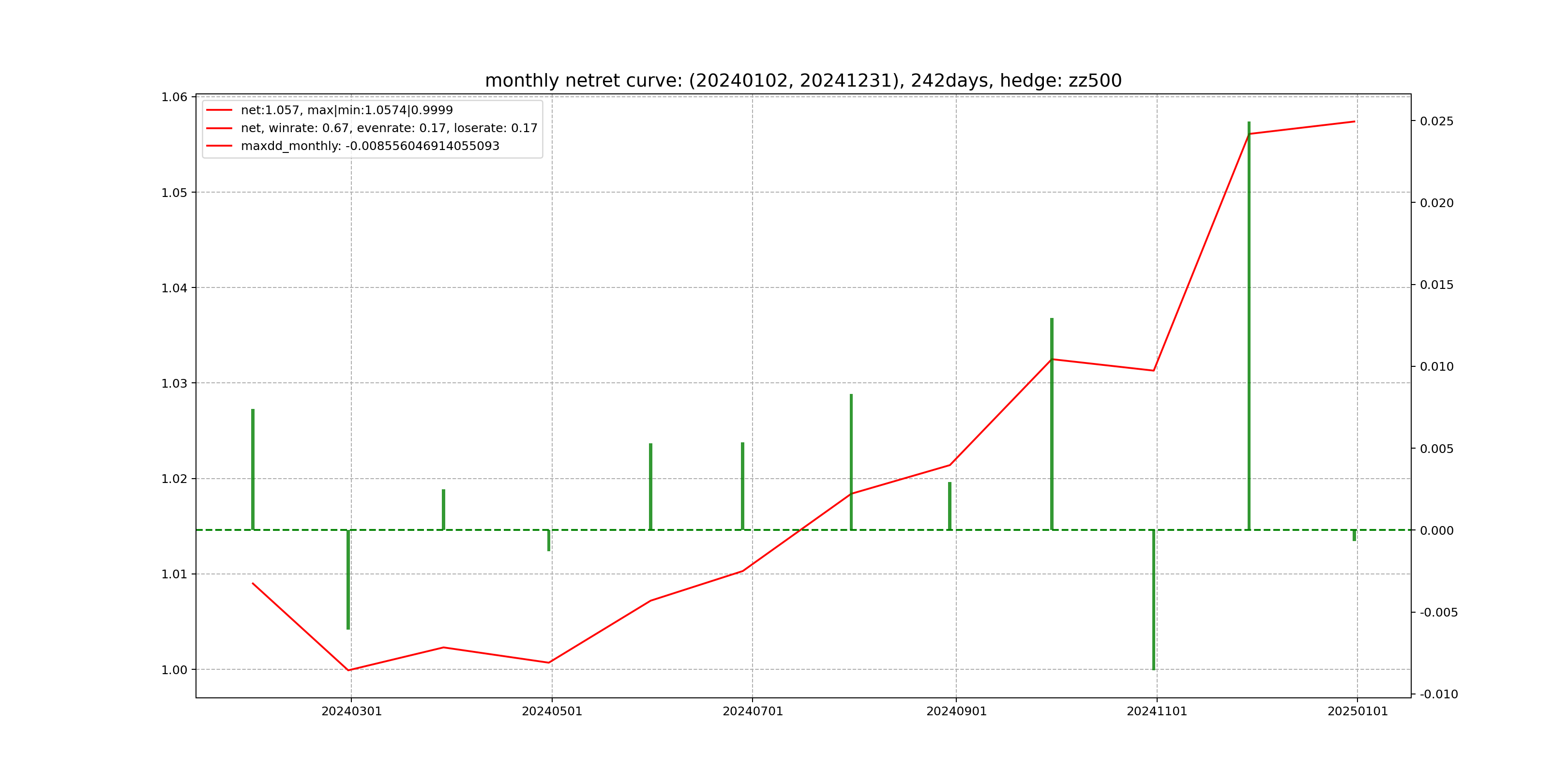Click the first green bar in January
1568x784 pixels.
pos(253,468)
